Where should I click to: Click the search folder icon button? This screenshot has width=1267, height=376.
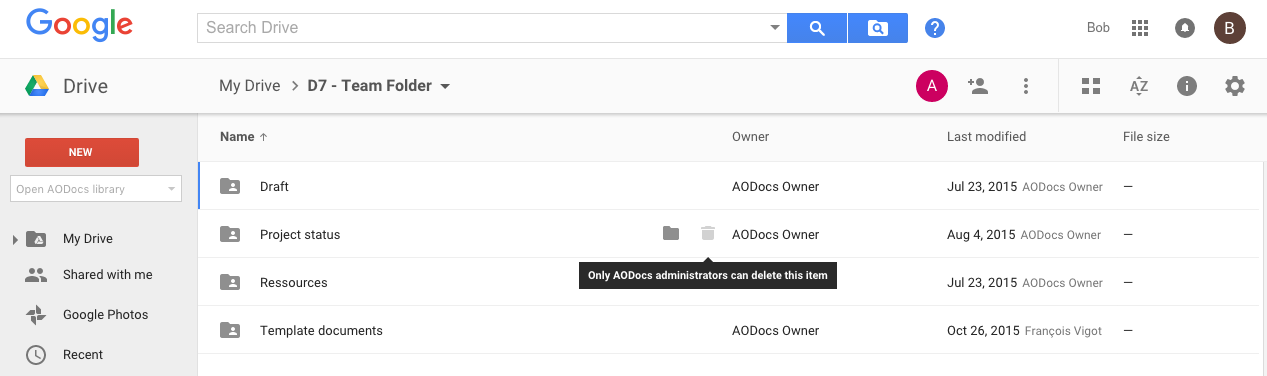[878, 28]
